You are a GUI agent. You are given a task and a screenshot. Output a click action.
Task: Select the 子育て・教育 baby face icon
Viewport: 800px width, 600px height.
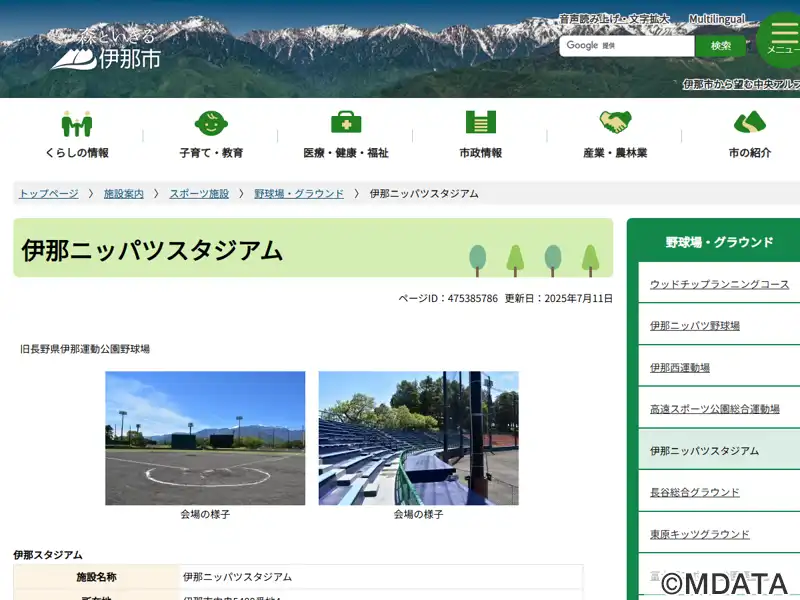click(211, 123)
